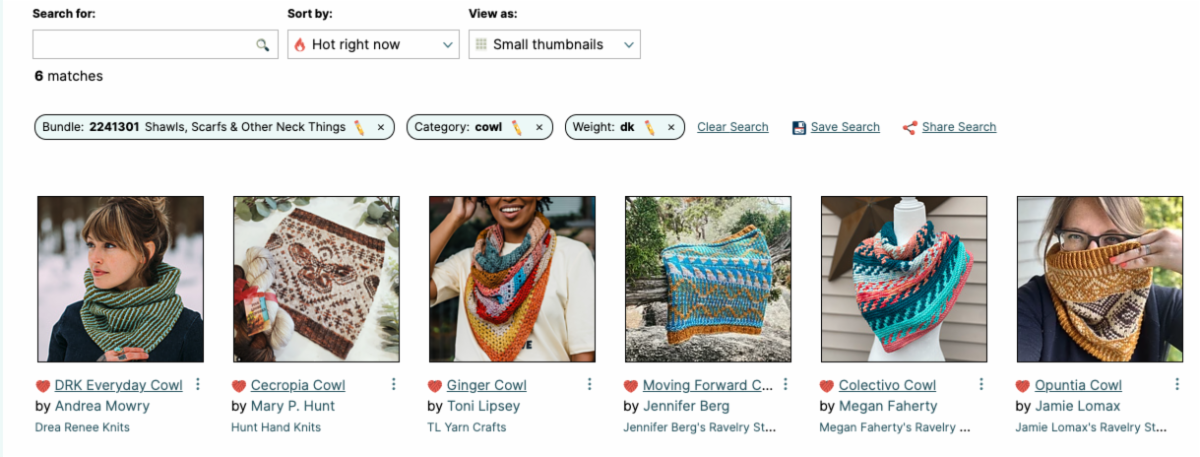Open the View as thumbnails dropdown
The width and height of the screenshot is (1200, 457).
pyautogui.click(x=554, y=45)
